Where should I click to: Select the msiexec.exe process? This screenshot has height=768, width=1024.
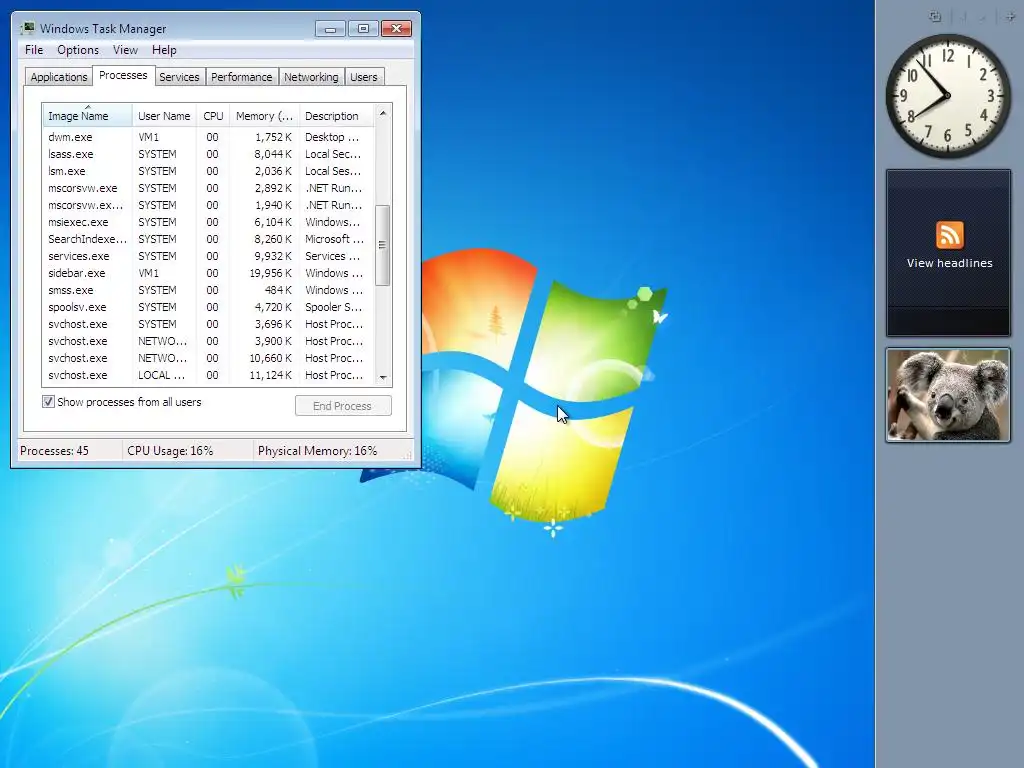pos(209,222)
